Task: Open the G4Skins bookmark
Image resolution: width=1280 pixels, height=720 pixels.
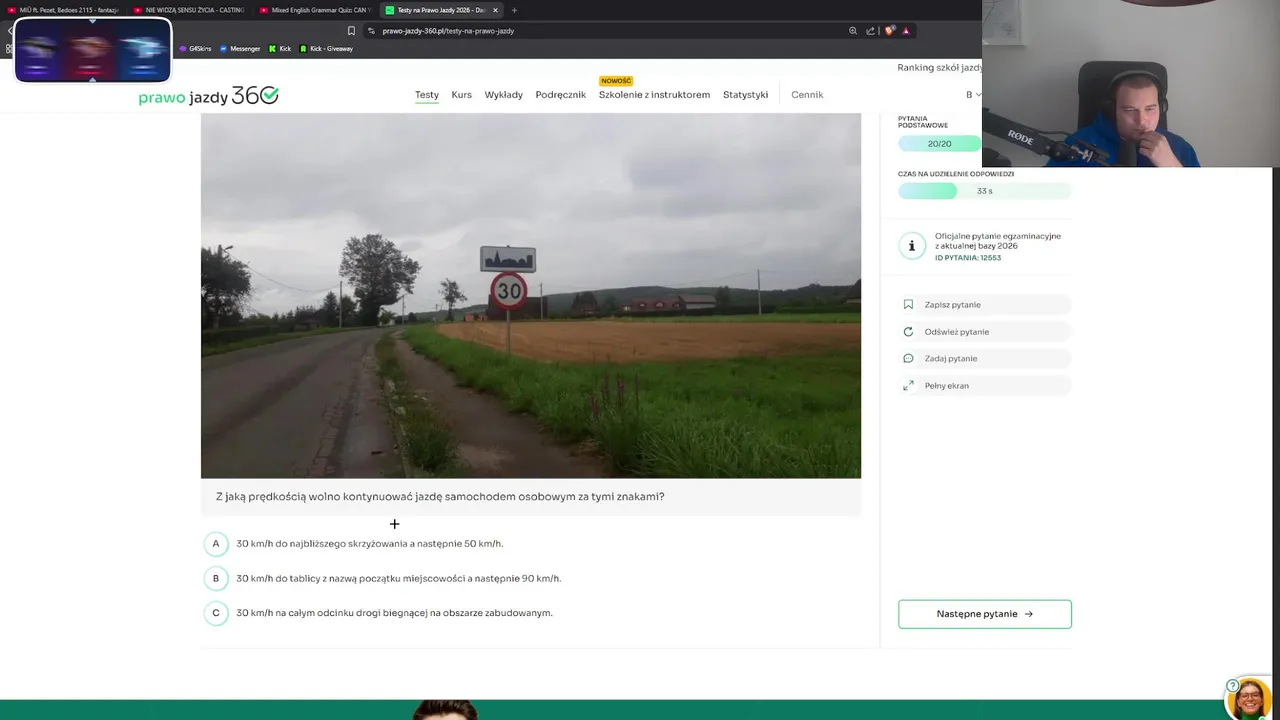Action: (x=196, y=48)
